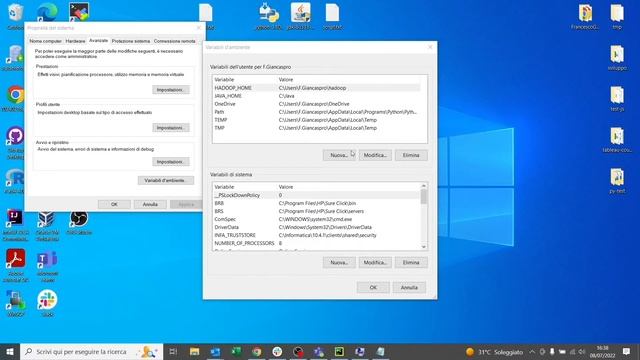Open the Recycle Bin desktop icon
The height and width of the screenshot is (360, 640).
coord(15,16)
